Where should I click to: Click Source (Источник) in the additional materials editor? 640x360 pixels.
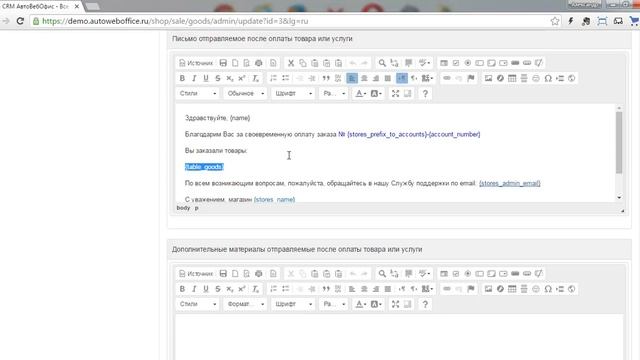[196, 273]
